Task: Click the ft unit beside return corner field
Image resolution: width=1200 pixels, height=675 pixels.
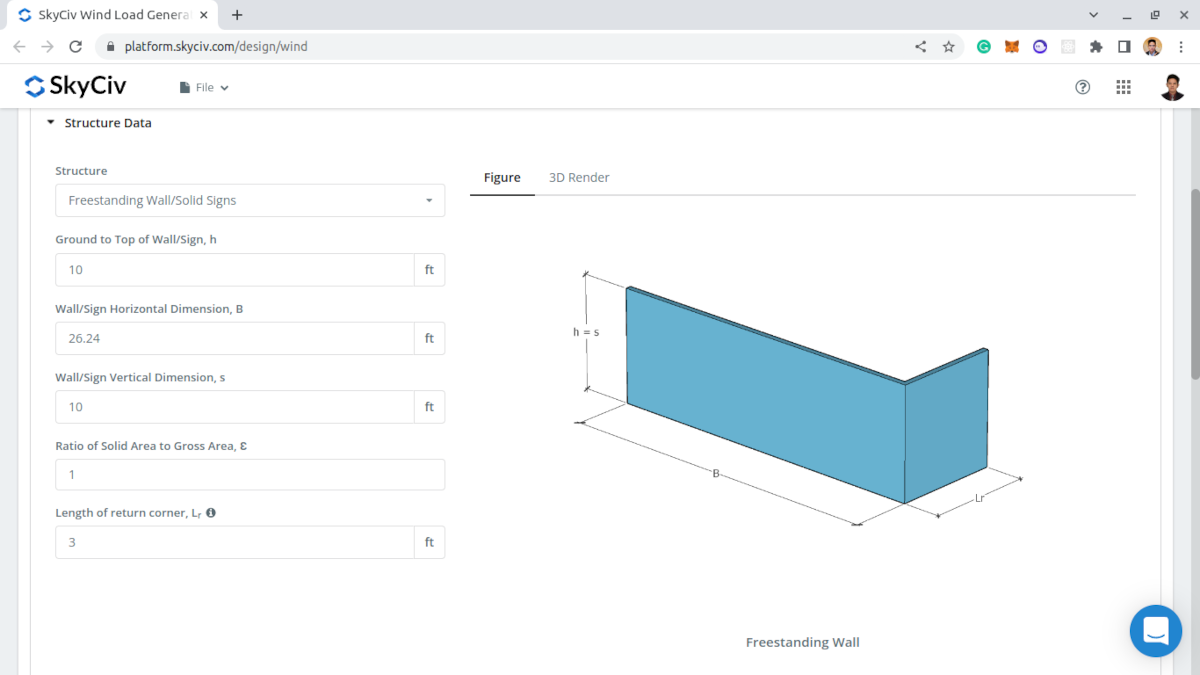Action: [429, 542]
